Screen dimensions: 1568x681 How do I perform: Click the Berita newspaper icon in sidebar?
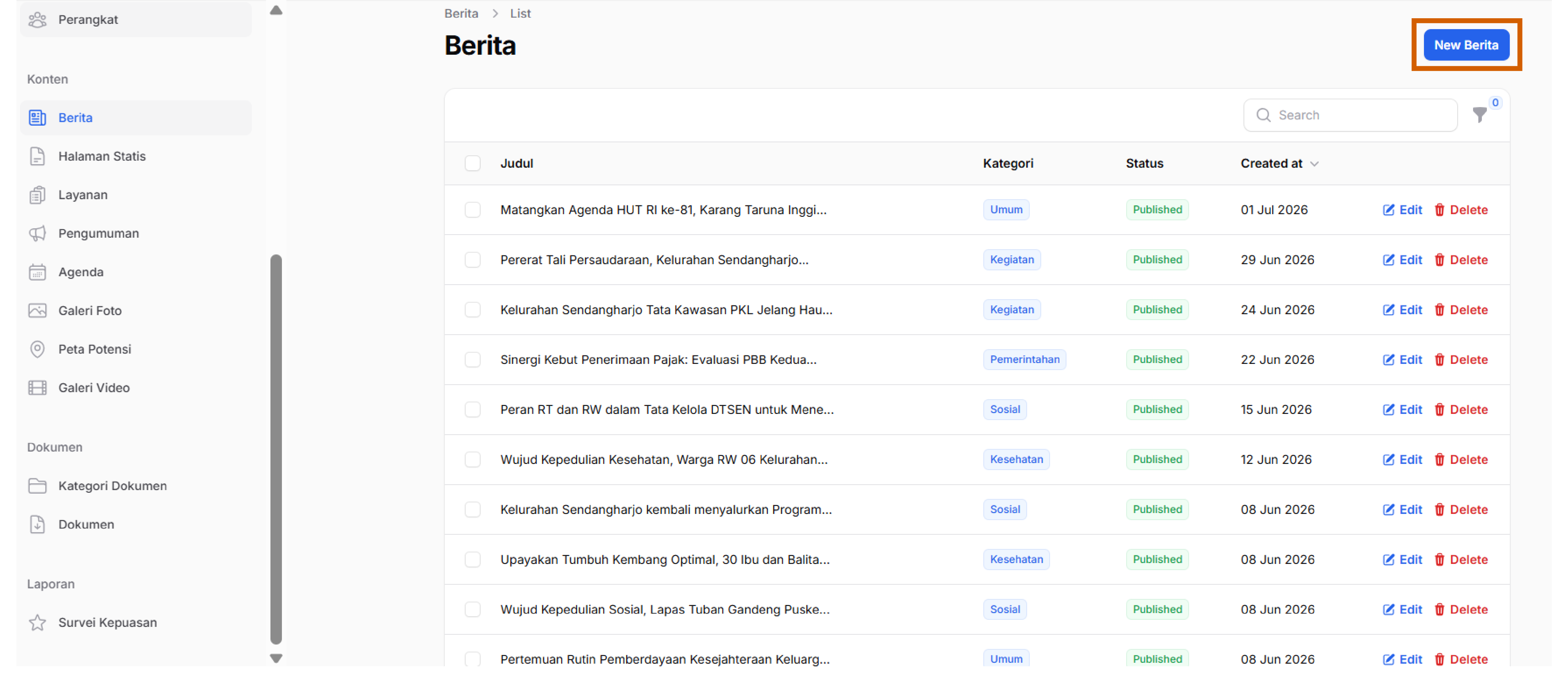pos(37,118)
